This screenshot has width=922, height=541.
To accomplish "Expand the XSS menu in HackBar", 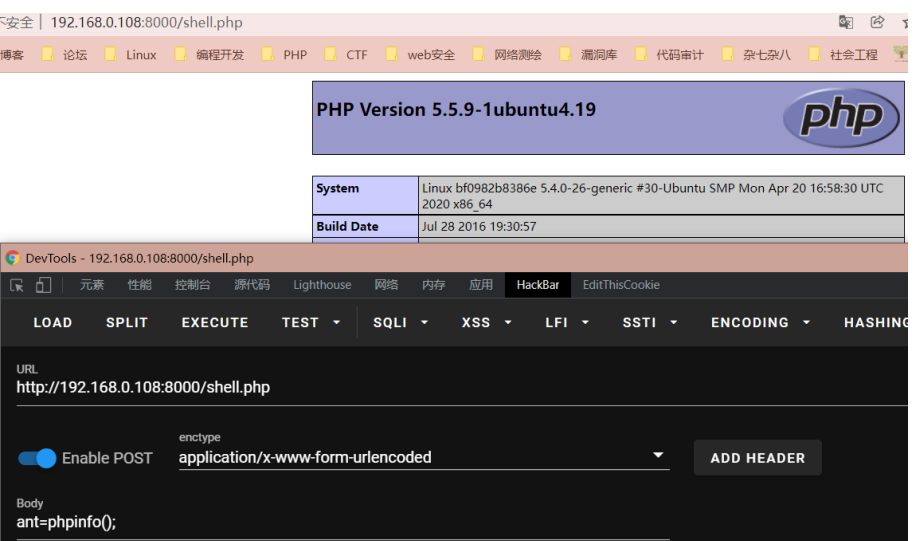I will click(486, 322).
